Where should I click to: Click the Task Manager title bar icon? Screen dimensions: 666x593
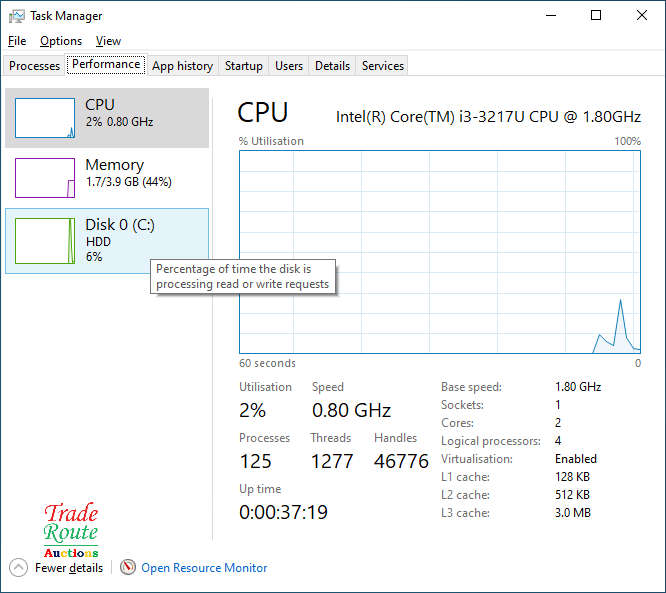(17, 16)
